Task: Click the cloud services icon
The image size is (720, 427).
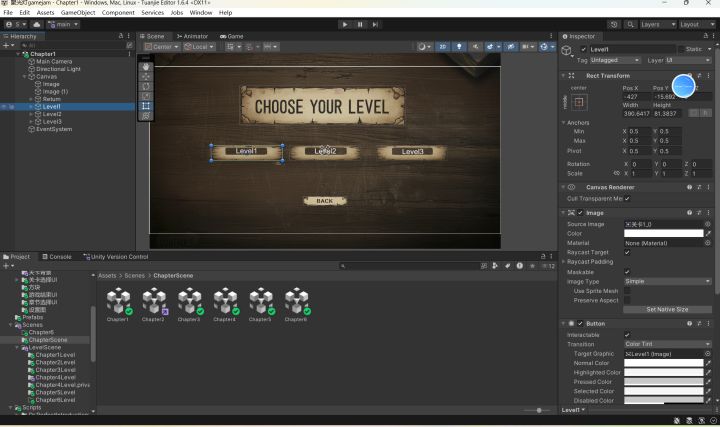Action: [35, 24]
